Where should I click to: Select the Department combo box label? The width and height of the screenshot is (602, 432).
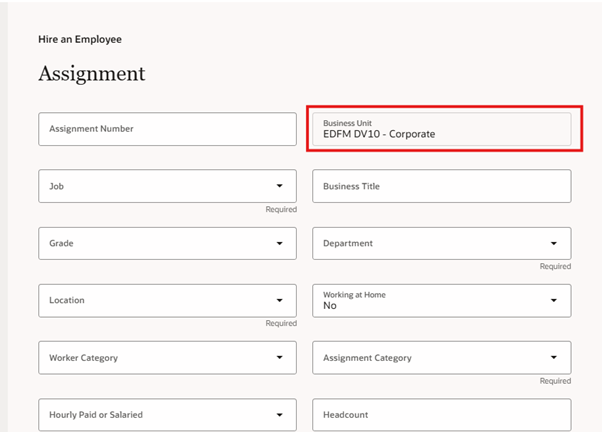click(348, 243)
